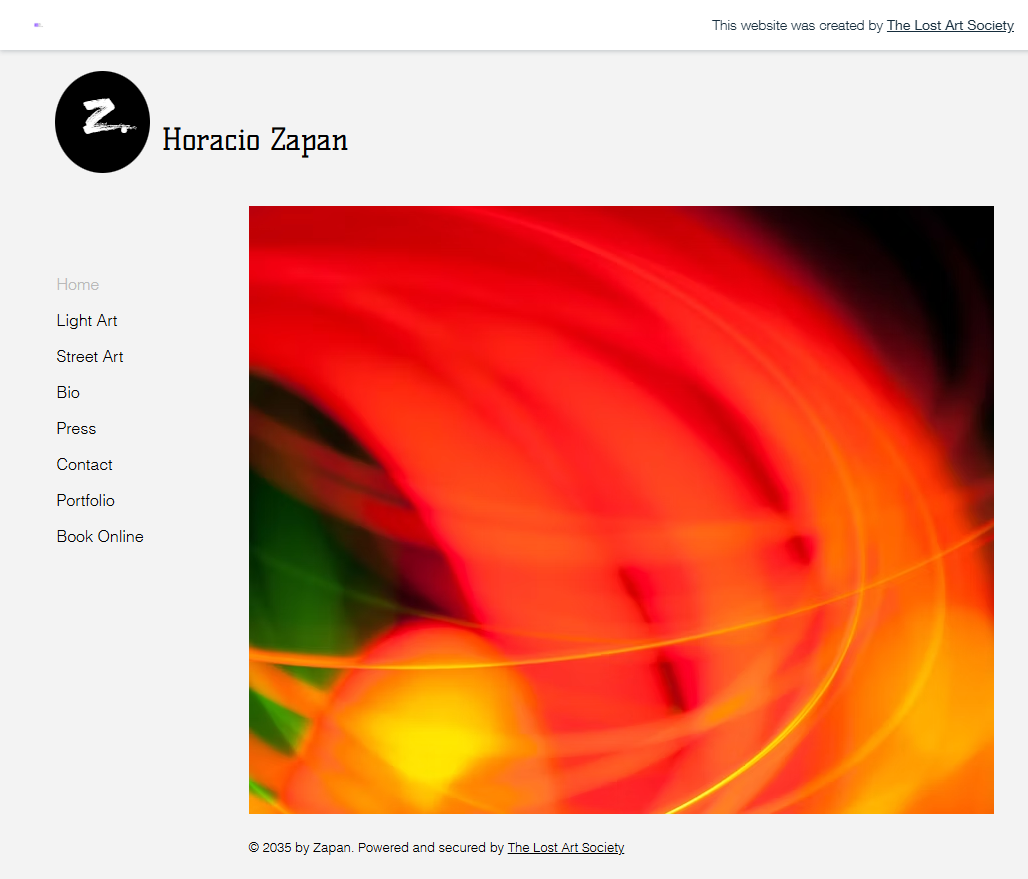This screenshot has height=879, width=1028.
Task: Open the Street Art page
Action: (x=90, y=357)
